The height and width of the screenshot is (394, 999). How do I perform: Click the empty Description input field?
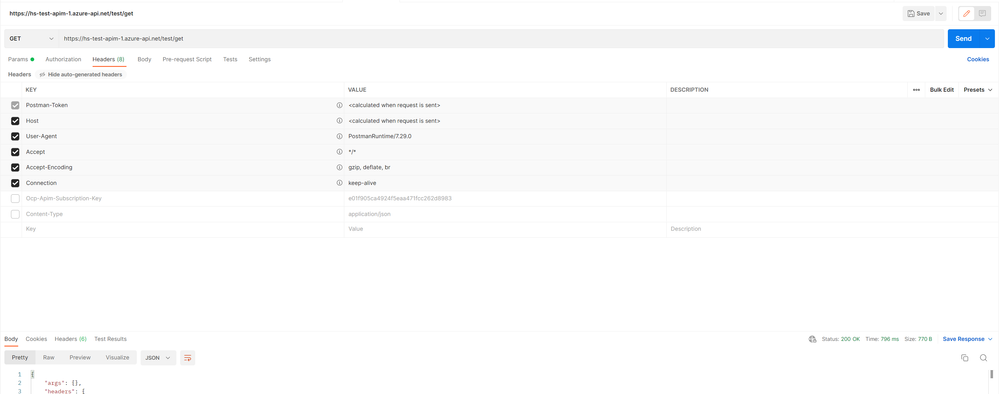click(x=832, y=229)
